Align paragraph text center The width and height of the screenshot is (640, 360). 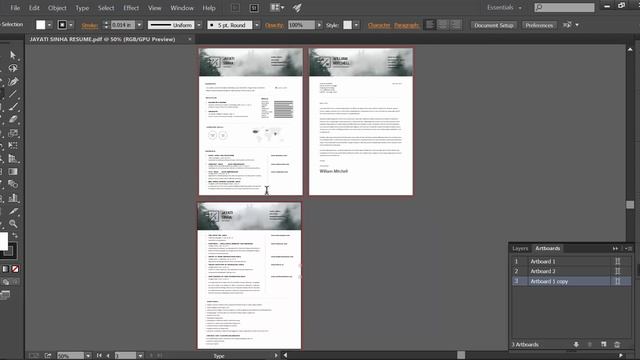click(x=443, y=25)
